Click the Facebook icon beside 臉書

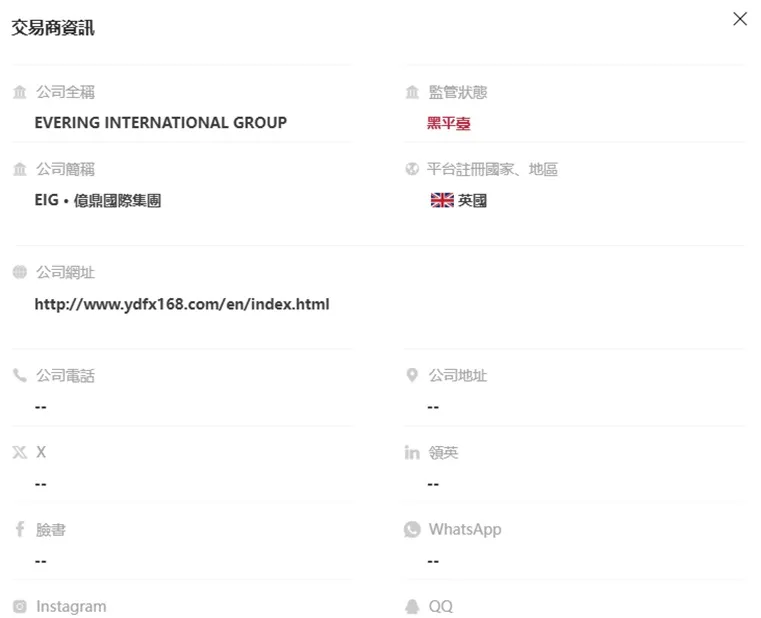click(x=19, y=529)
